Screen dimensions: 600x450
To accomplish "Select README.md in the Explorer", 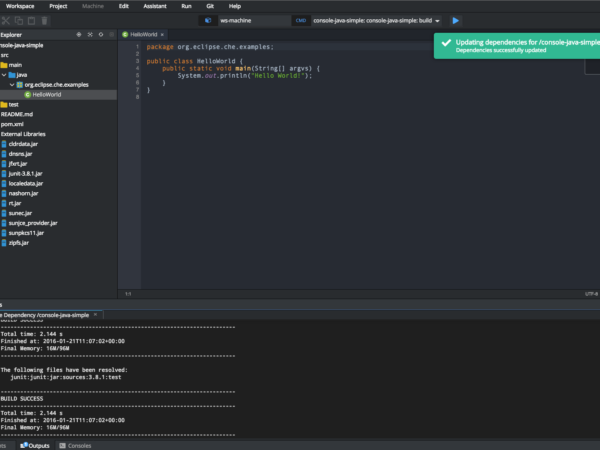I will coord(17,114).
